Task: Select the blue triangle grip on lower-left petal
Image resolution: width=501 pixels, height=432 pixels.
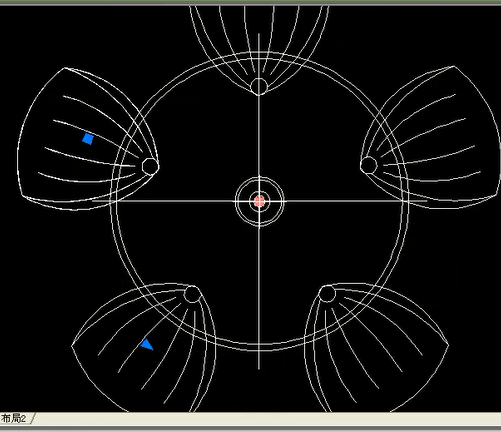Action: point(147,345)
